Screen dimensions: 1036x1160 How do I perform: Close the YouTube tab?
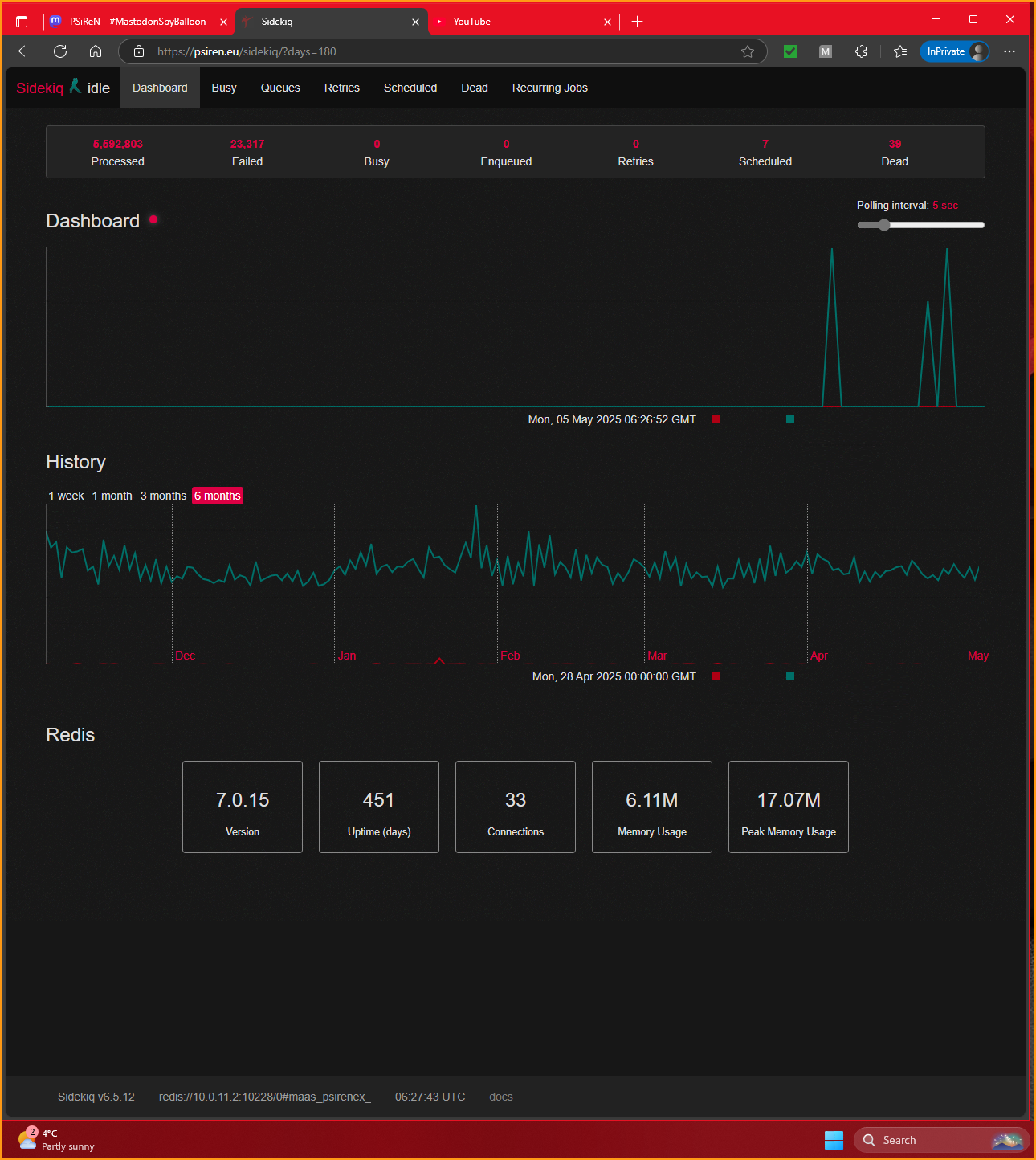click(607, 22)
